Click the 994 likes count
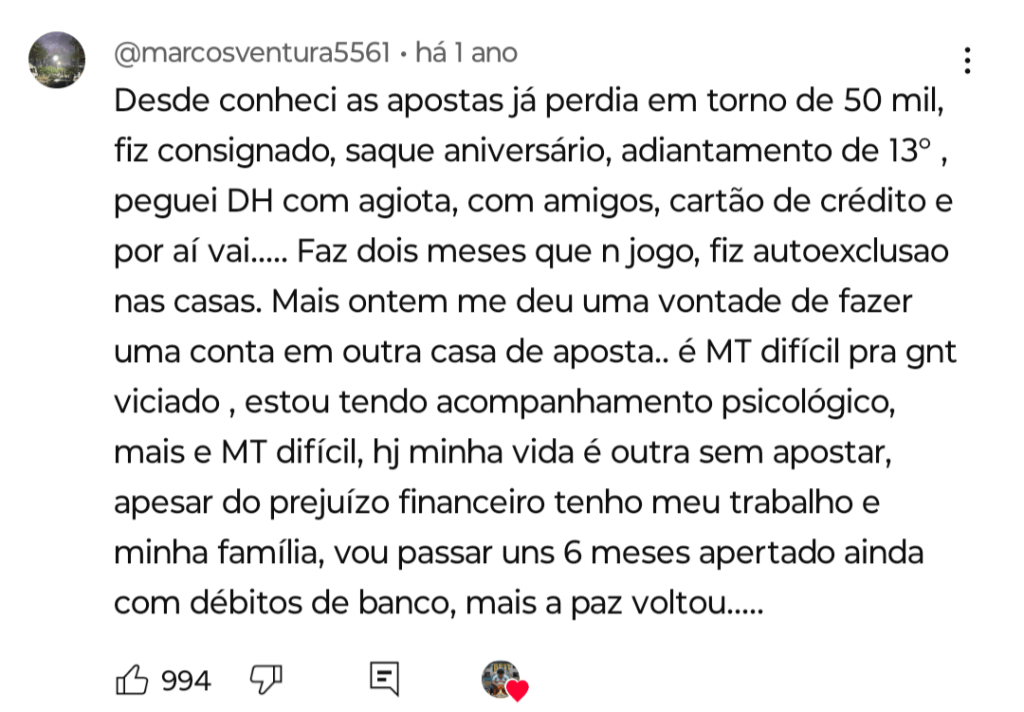Screen dimensions: 1024x712 pyautogui.click(x=186, y=681)
